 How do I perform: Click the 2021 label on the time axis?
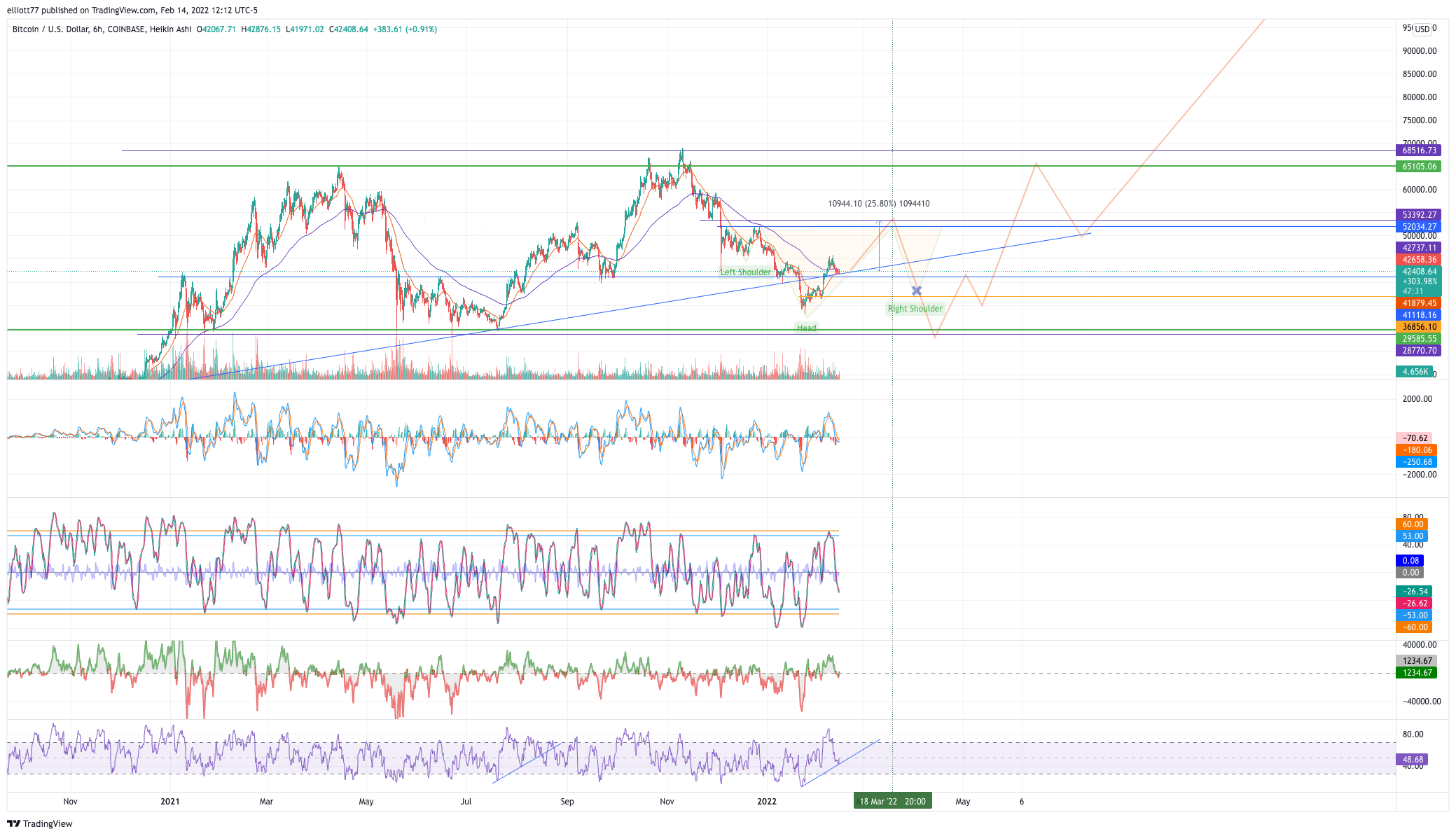pyautogui.click(x=169, y=802)
